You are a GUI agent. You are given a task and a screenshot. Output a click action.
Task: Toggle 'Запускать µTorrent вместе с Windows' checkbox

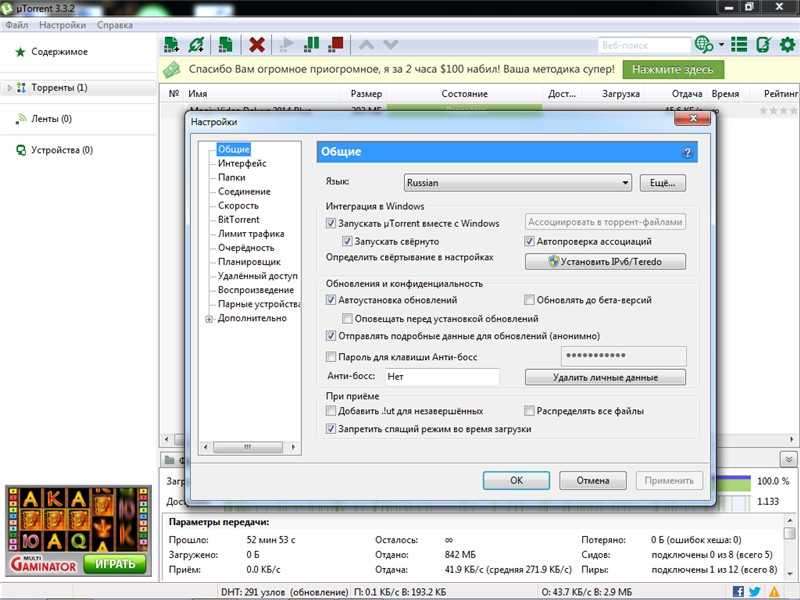point(331,223)
